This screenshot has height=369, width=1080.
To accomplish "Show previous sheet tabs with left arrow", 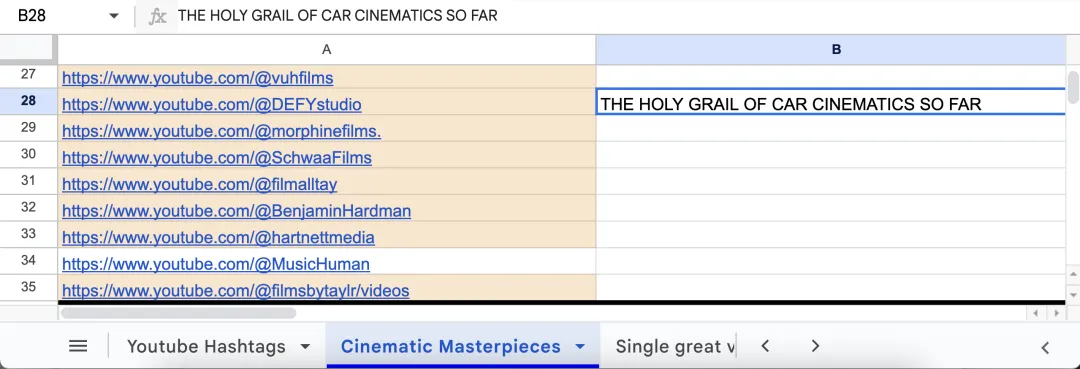I will pyautogui.click(x=765, y=346).
